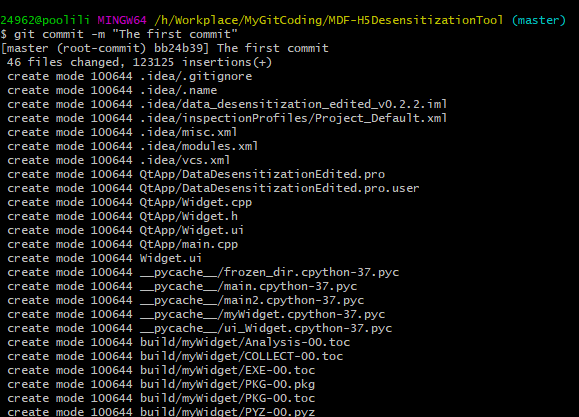Click the root-level Widget.ui line
Viewport: 579px width, 417px height.
[105, 259]
